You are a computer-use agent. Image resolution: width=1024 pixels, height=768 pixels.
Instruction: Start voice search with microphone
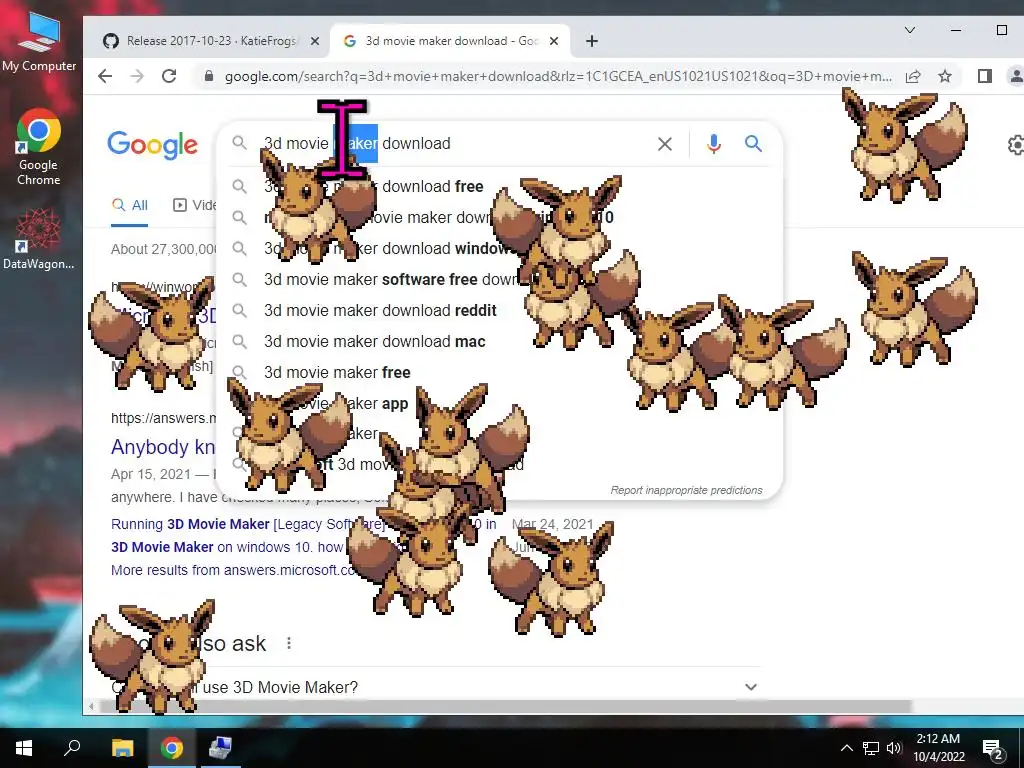click(x=714, y=144)
